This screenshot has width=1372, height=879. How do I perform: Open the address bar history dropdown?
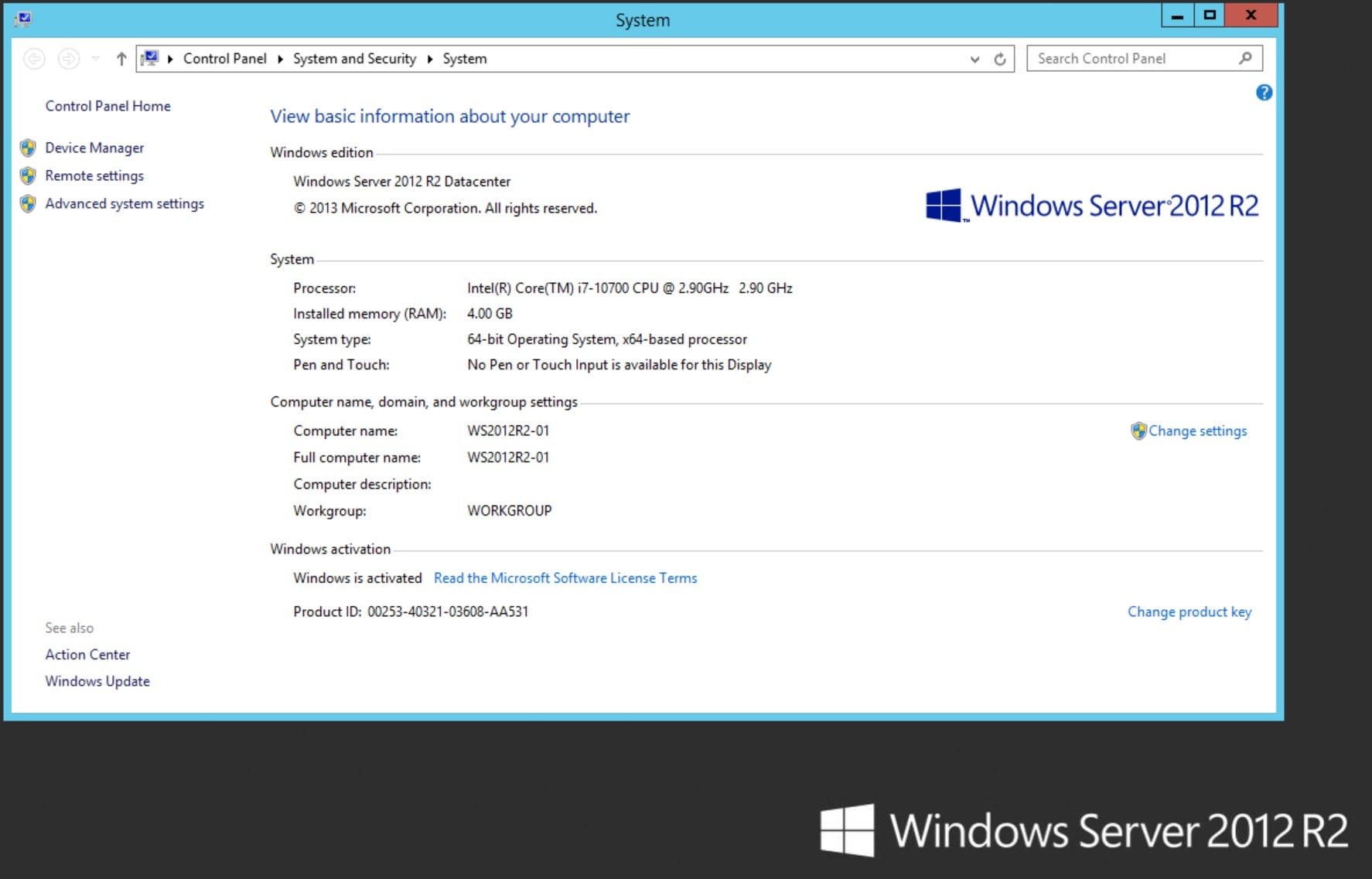tap(974, 59)
